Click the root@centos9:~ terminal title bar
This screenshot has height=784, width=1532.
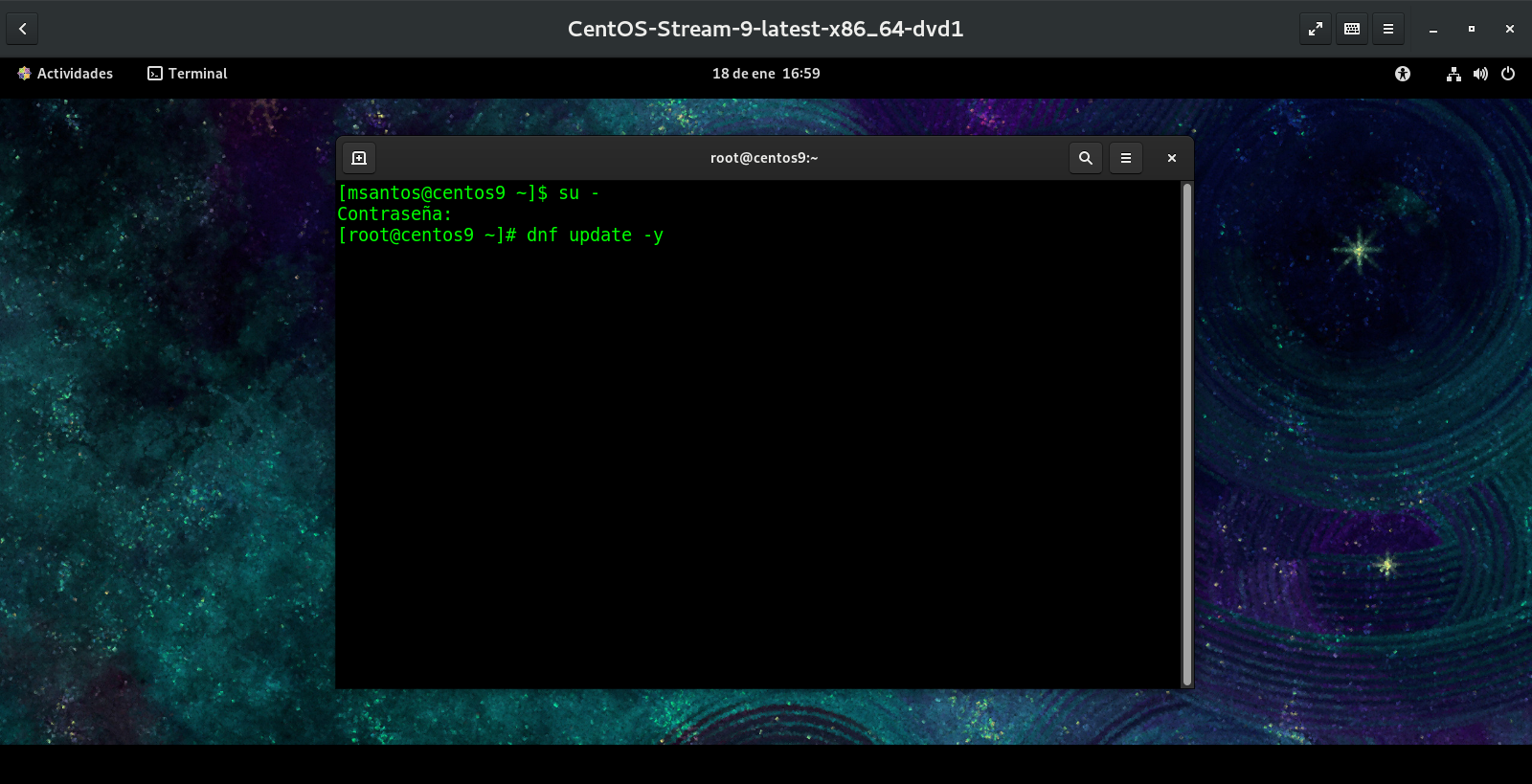(x=764, y=158)
